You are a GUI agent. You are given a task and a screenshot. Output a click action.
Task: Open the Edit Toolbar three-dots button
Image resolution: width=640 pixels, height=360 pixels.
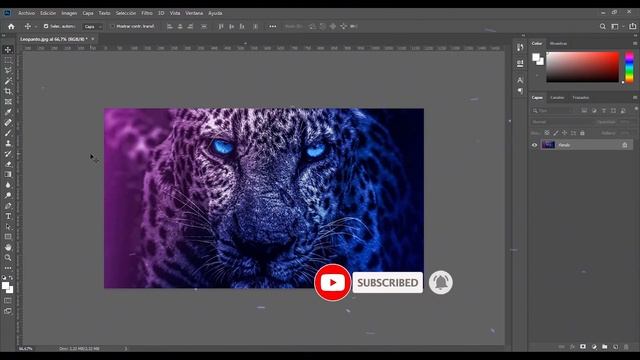coord(8,268)
